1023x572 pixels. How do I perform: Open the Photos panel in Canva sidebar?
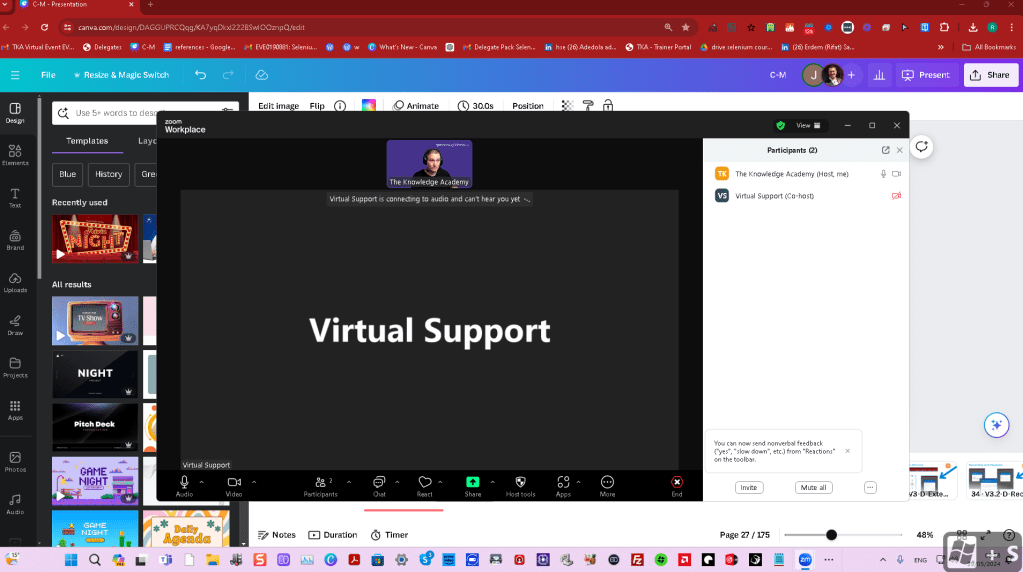pos(15,462)
